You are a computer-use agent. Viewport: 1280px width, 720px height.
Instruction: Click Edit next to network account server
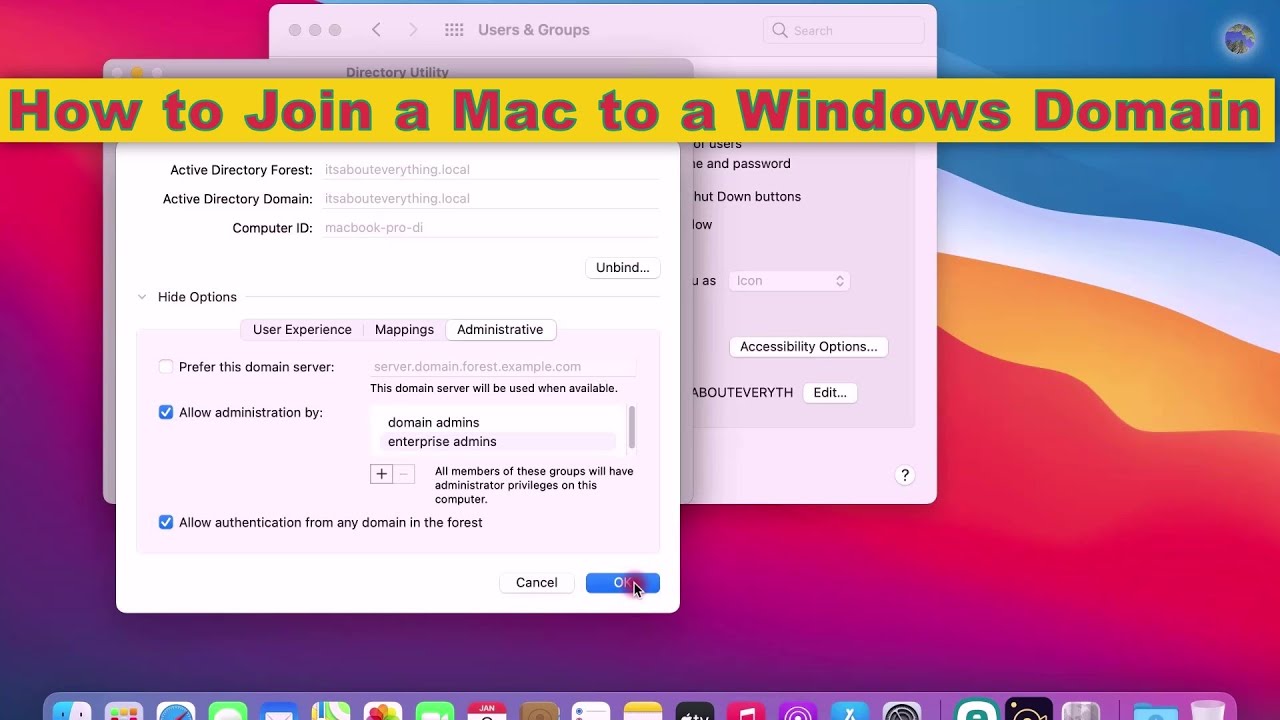pyautogui.click(x=830, y=393)
